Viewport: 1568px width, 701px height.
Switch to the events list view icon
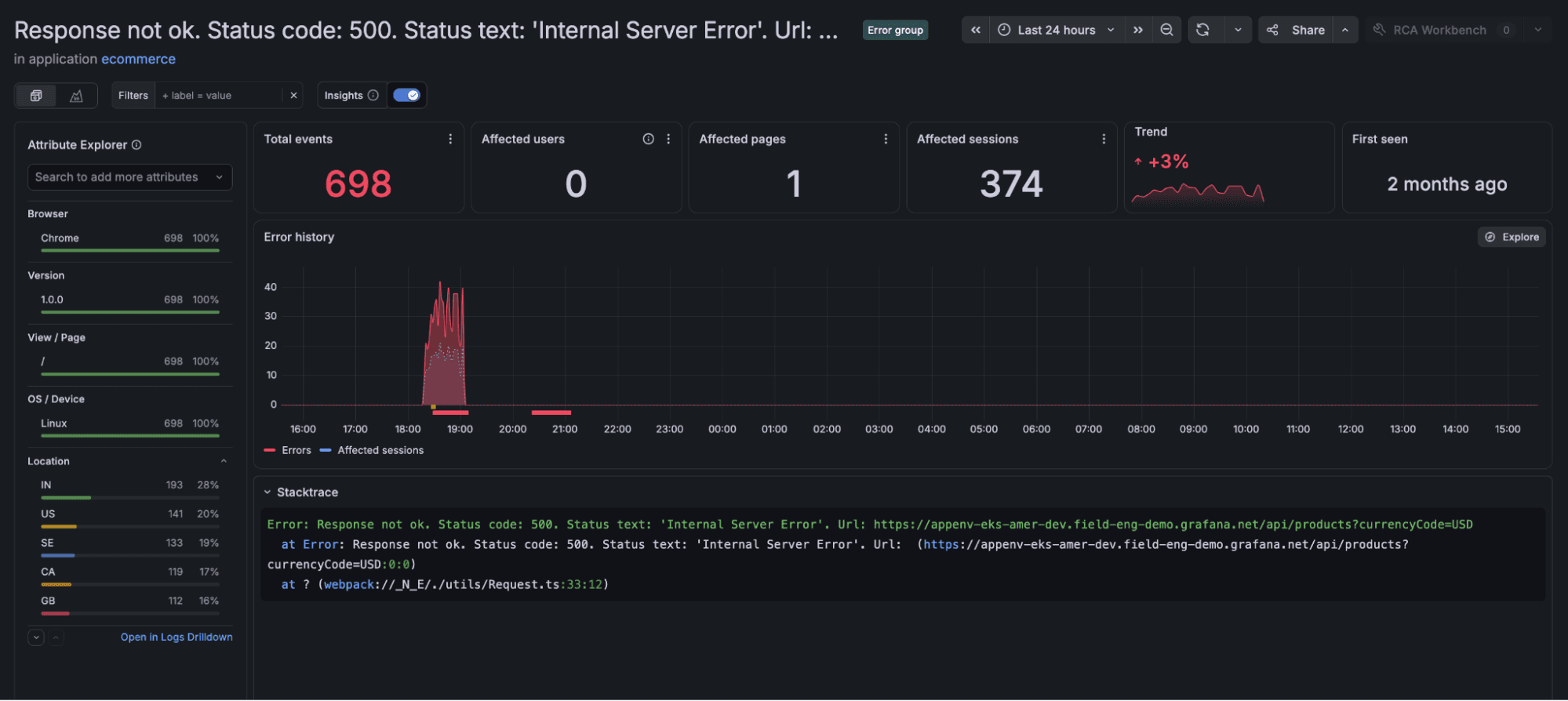36,96
